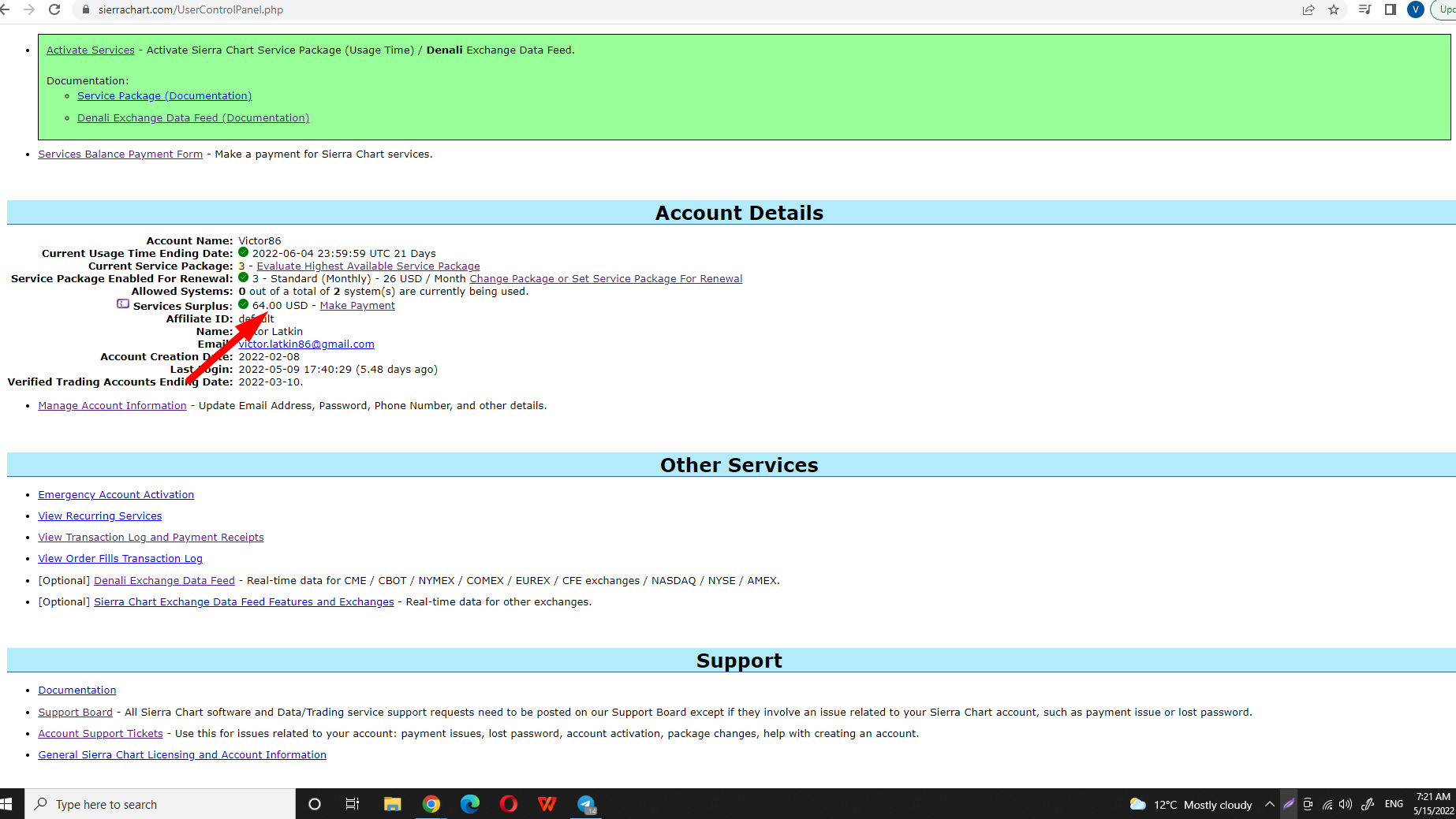
Task: Open Sierra Chart Exchange Data Feed Features link
Action: pos(244,601)
